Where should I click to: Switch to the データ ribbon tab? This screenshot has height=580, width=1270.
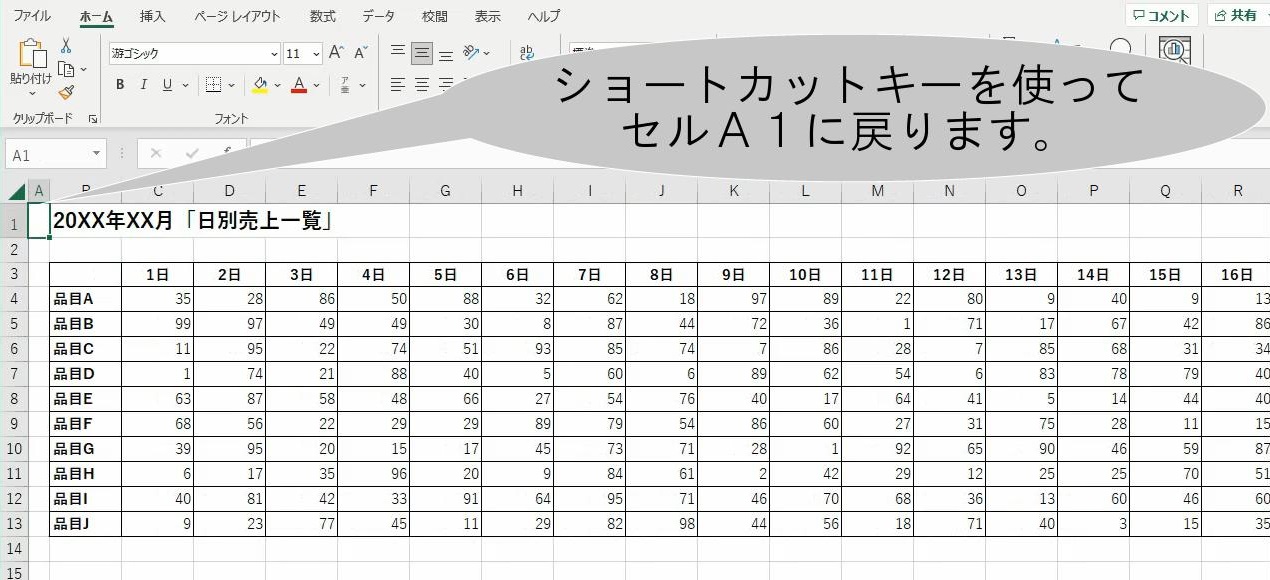[379, 15]
